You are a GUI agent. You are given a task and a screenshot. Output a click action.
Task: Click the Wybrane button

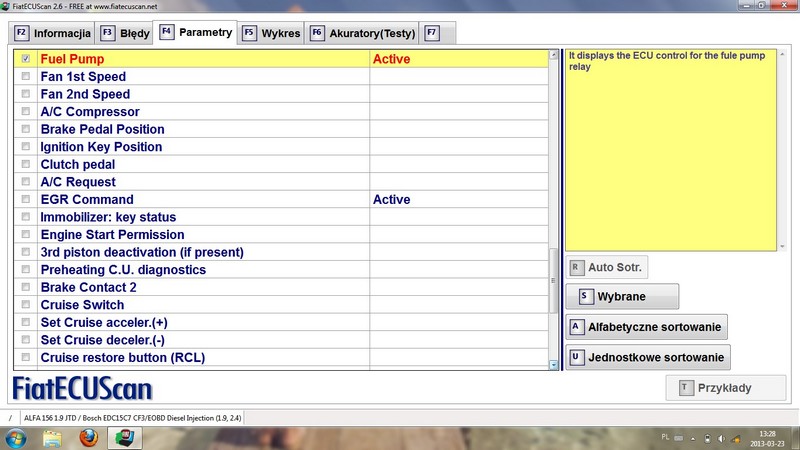click(x=622, y=296)
